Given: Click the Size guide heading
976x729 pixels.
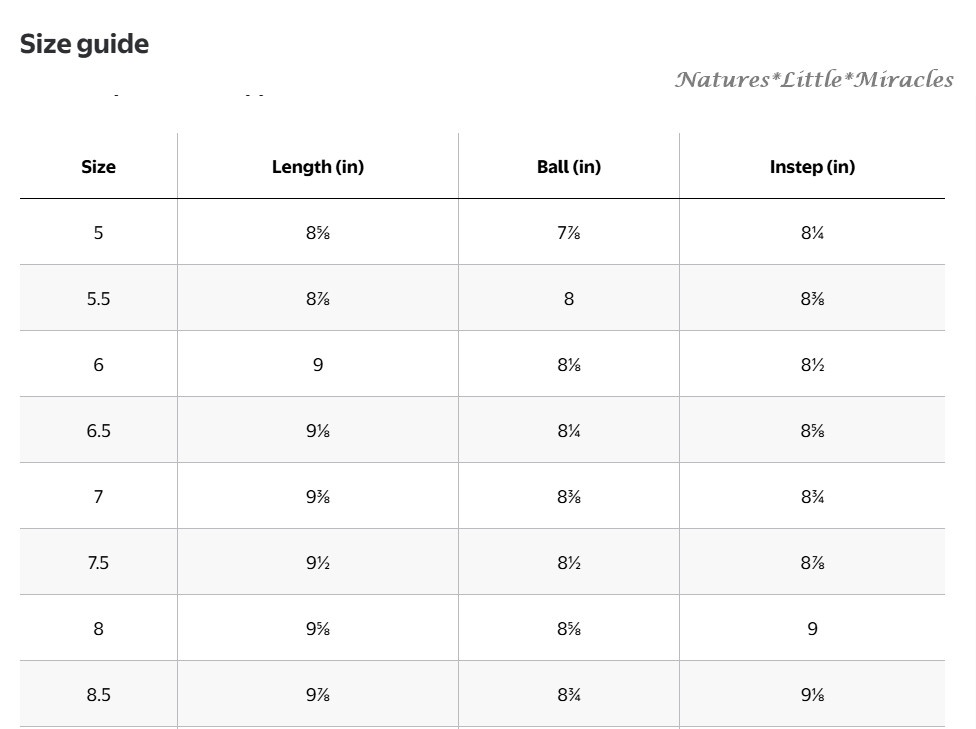Looking at the screenshot, I should point(84,44).
